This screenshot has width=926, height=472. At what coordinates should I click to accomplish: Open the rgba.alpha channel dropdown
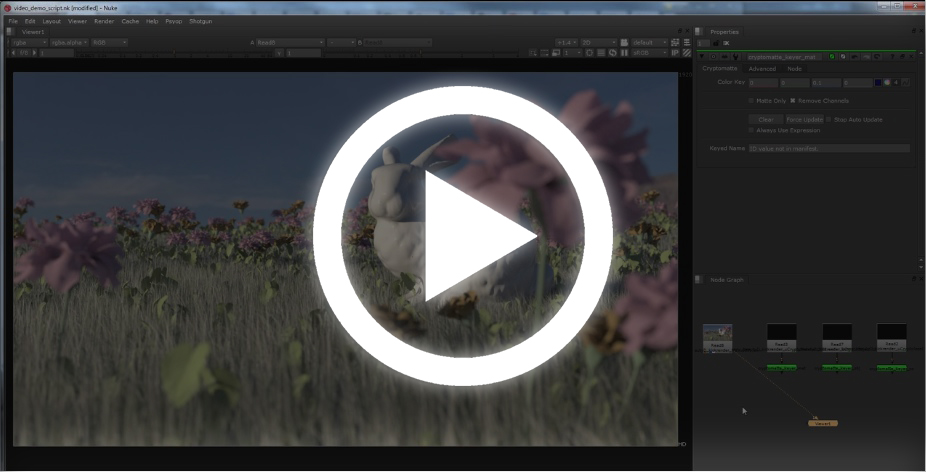69,43
